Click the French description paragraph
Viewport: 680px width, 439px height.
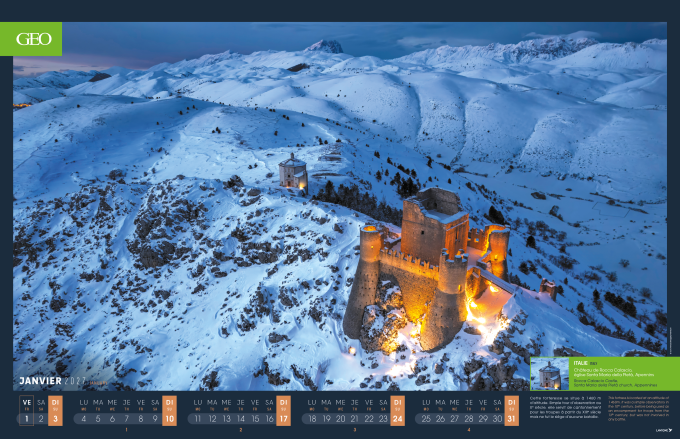[564, 405]
